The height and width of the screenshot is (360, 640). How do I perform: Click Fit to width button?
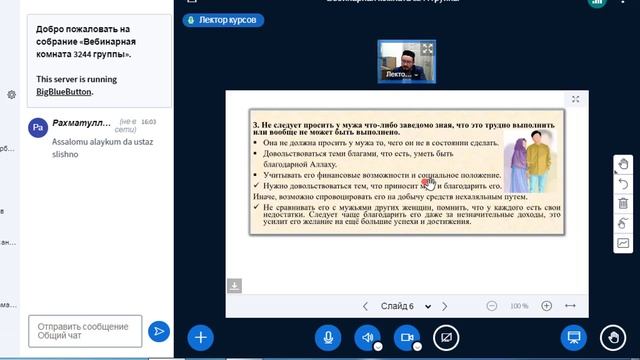click(570, 306)
